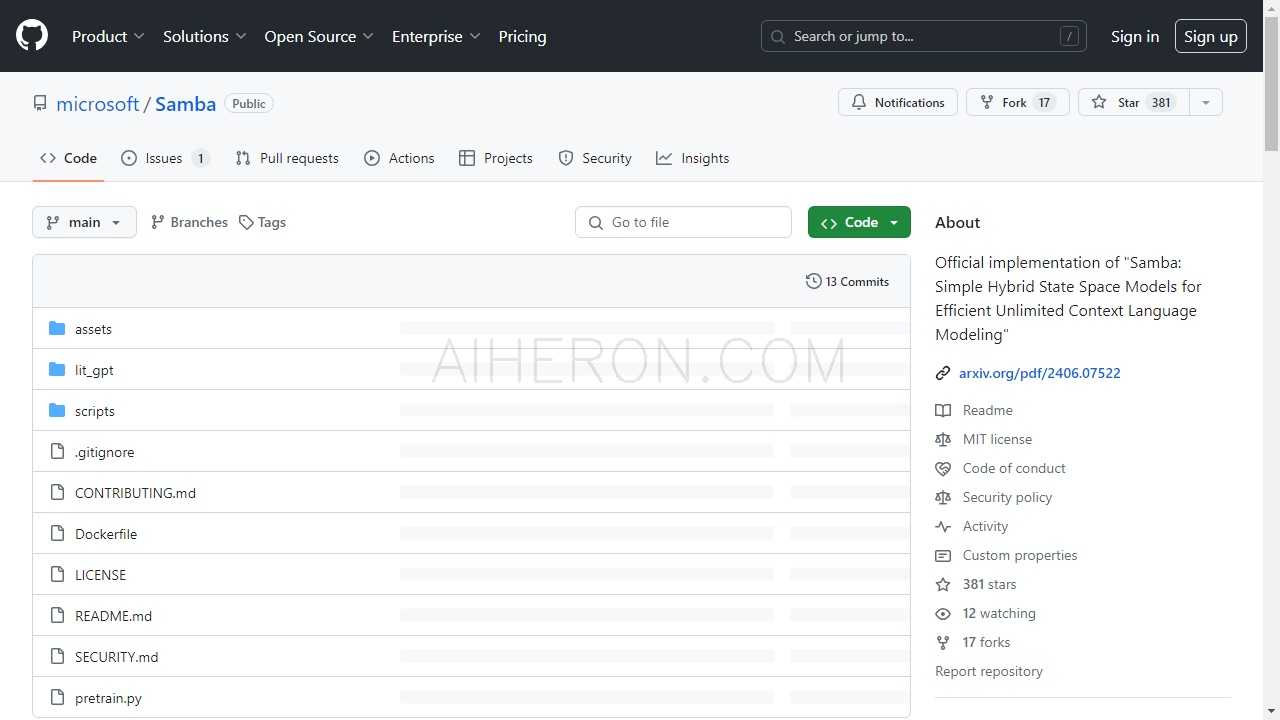Switch to the Projects tab

(x=496, y=158)
